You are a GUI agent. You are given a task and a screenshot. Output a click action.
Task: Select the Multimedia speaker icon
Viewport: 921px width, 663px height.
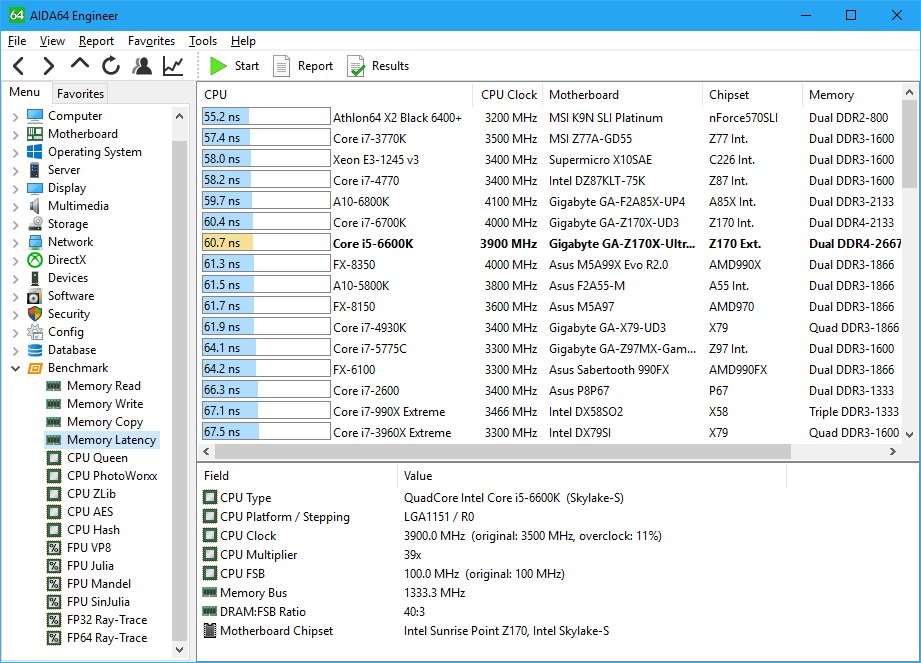click(35, 206)
